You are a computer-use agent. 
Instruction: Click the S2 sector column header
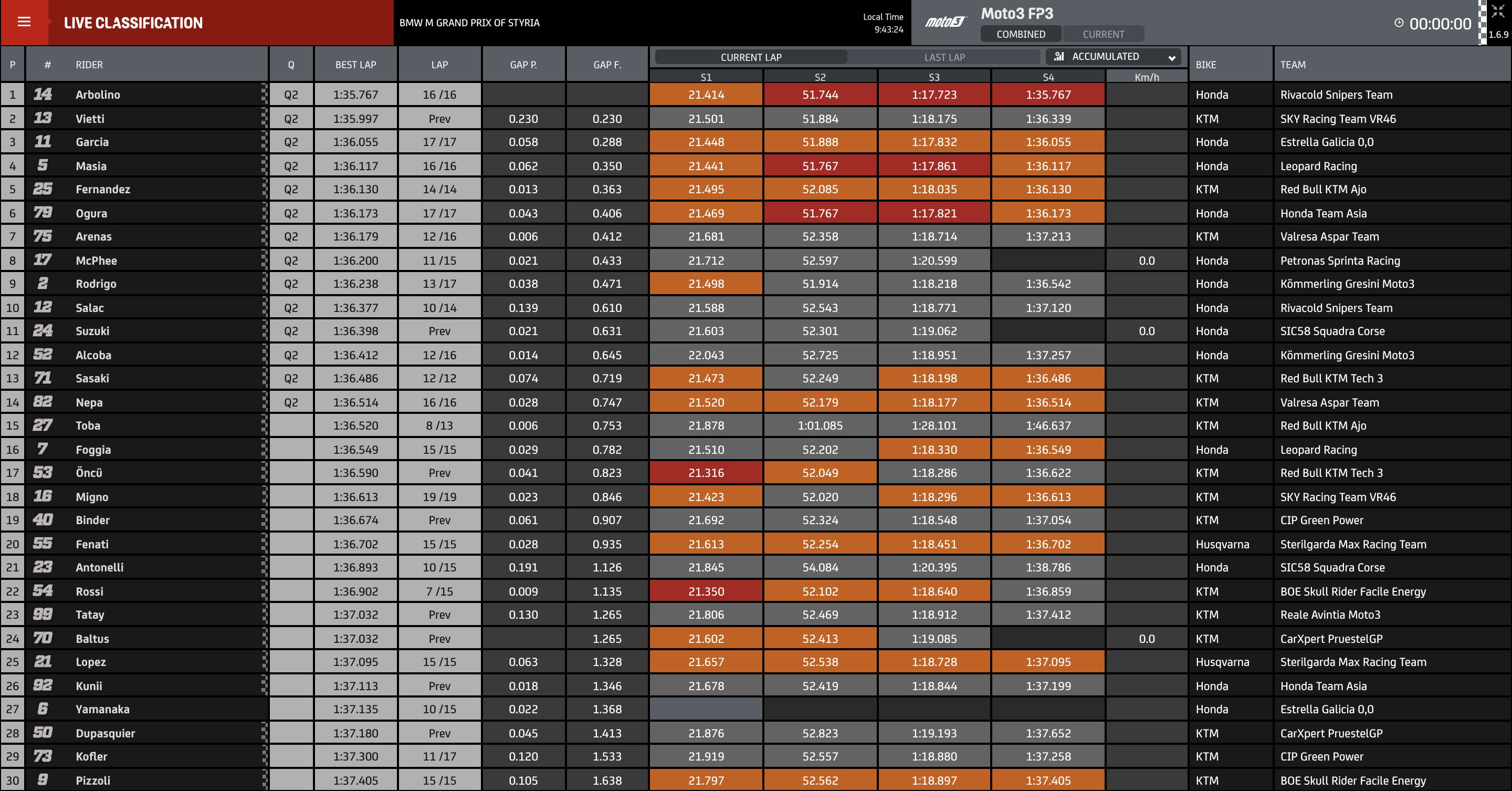820,77
